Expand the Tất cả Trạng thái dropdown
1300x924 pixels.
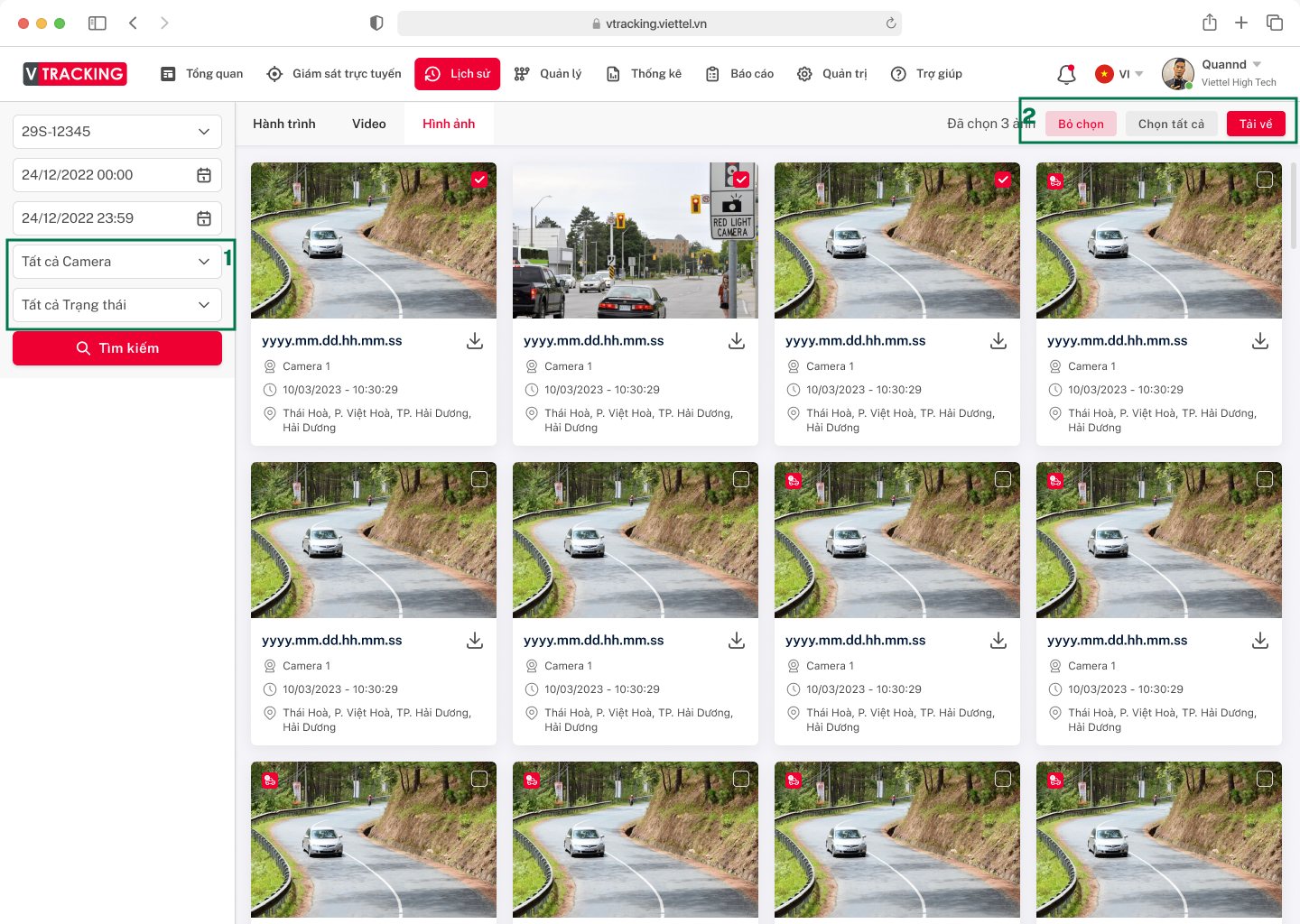117,305
